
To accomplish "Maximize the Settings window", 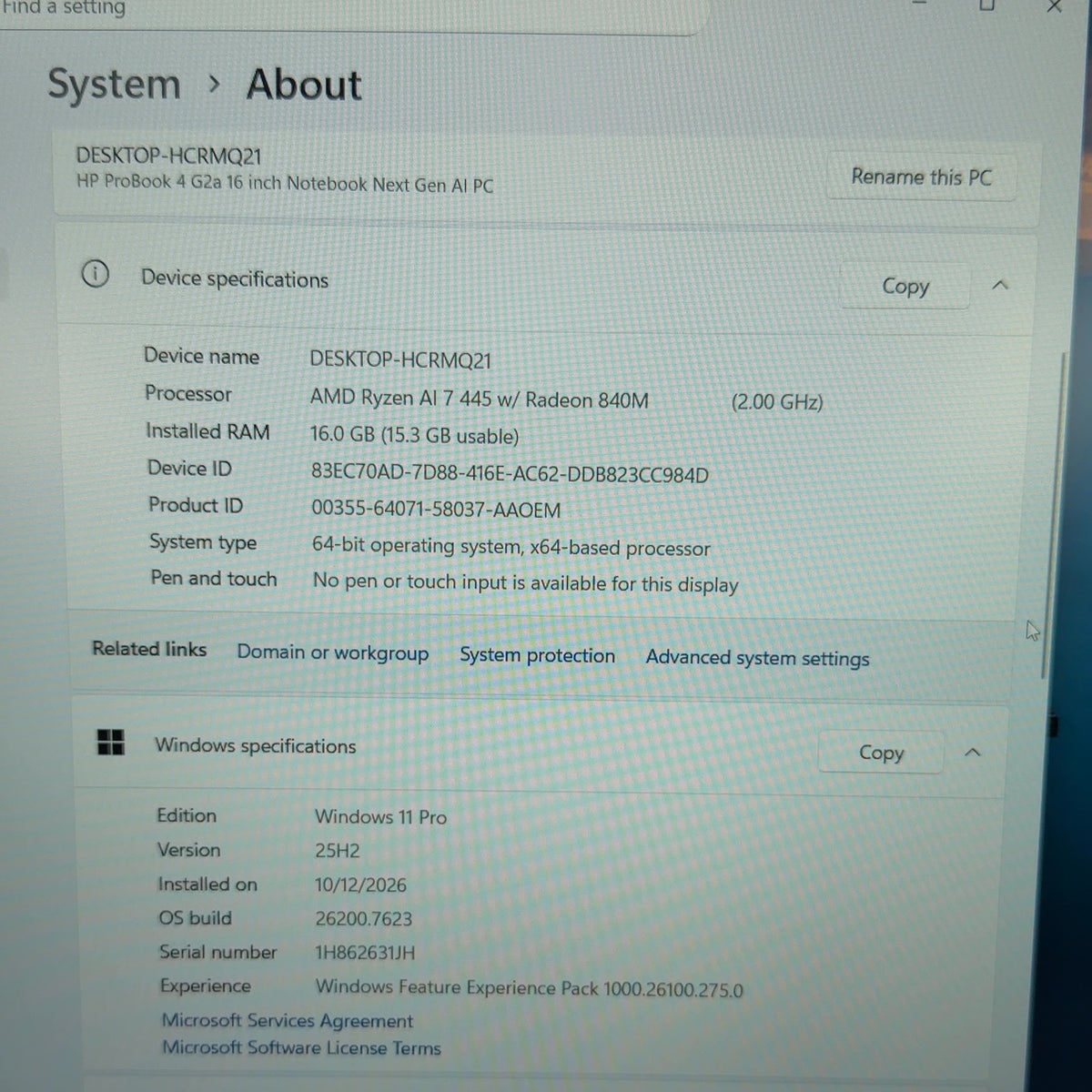I will coord(986,6).
